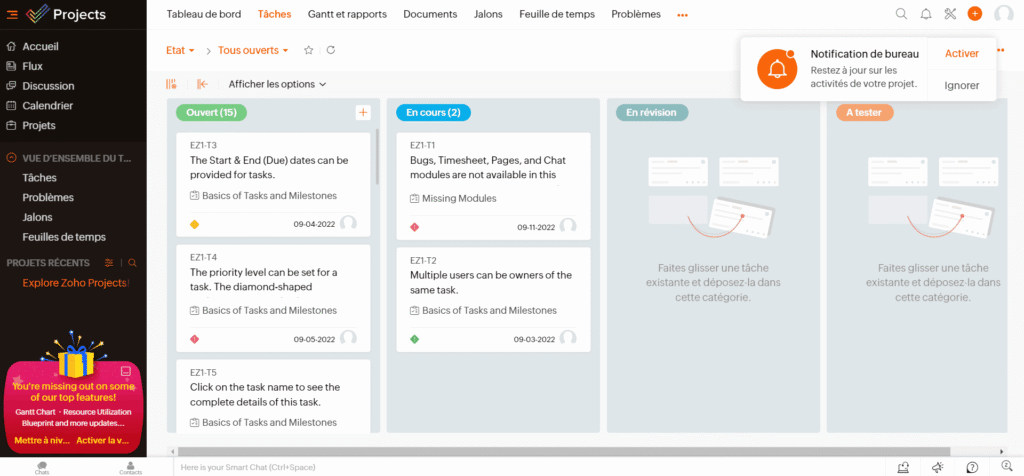Add a task in Ouvert column
Screen dimensions: 1024x476
363,113
